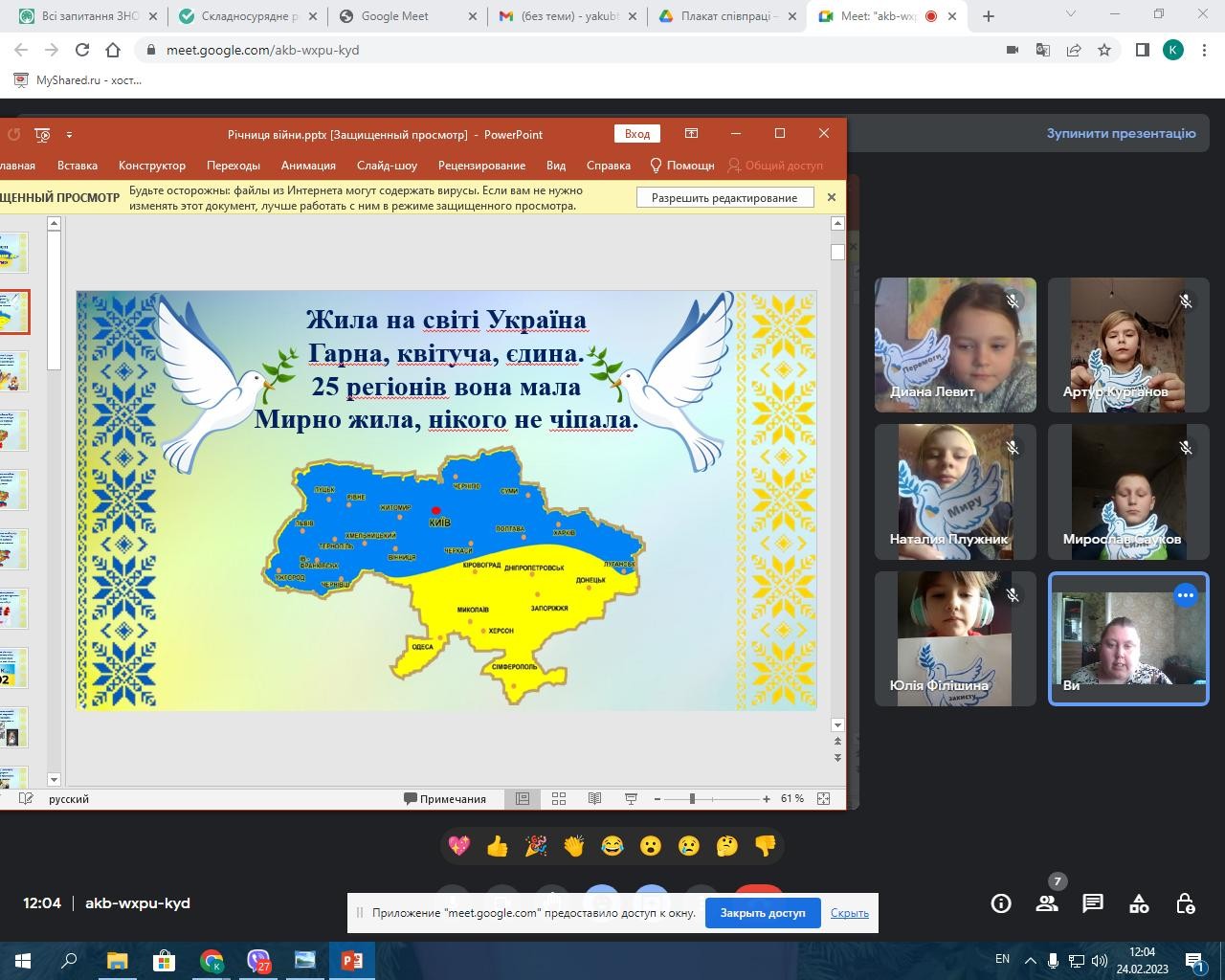Start slideshow from beginning in quick access toolbar
Viewport: 1225px width, 980px height.
click(42, 134)
